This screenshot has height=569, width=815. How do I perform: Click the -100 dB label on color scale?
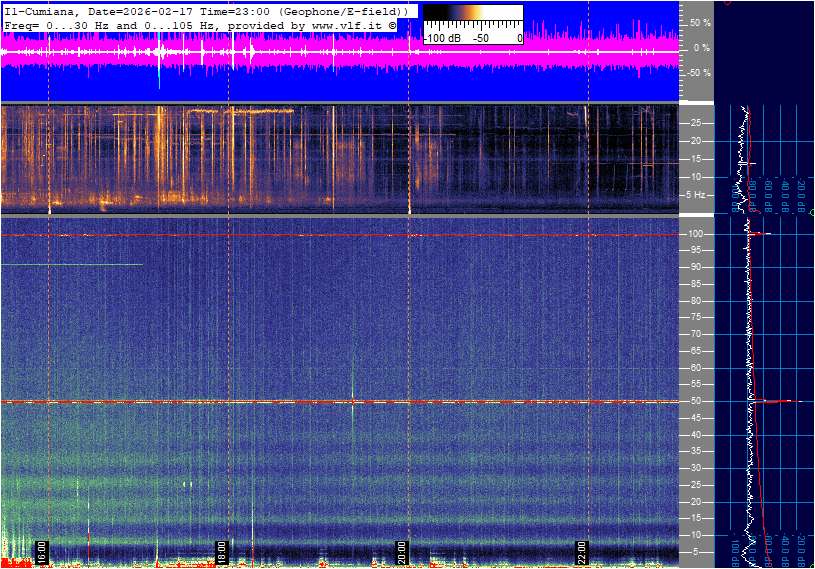441,38
